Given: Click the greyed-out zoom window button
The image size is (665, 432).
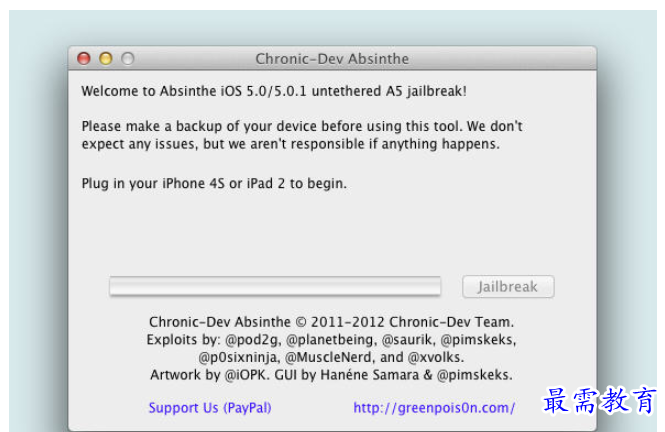Looking at the screenshot, I should [x=128, y=59].
